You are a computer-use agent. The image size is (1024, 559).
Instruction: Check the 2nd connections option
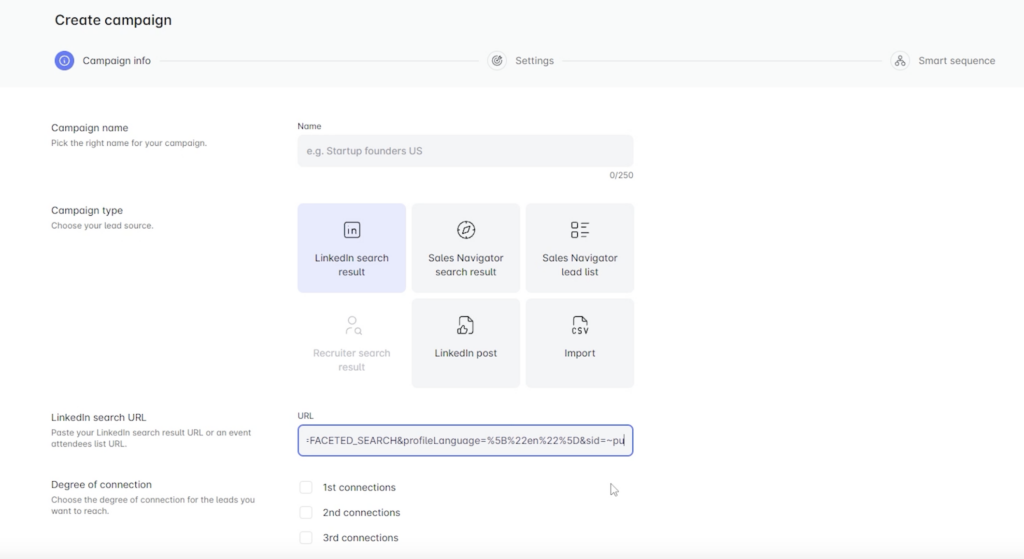pos(306,513)
